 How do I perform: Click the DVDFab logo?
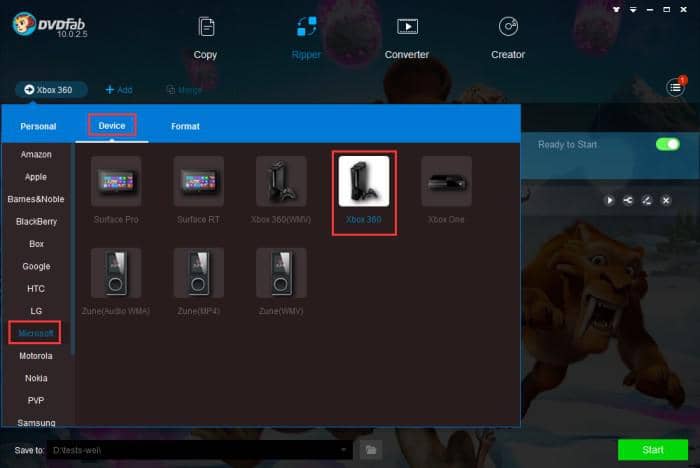point(50,25)
